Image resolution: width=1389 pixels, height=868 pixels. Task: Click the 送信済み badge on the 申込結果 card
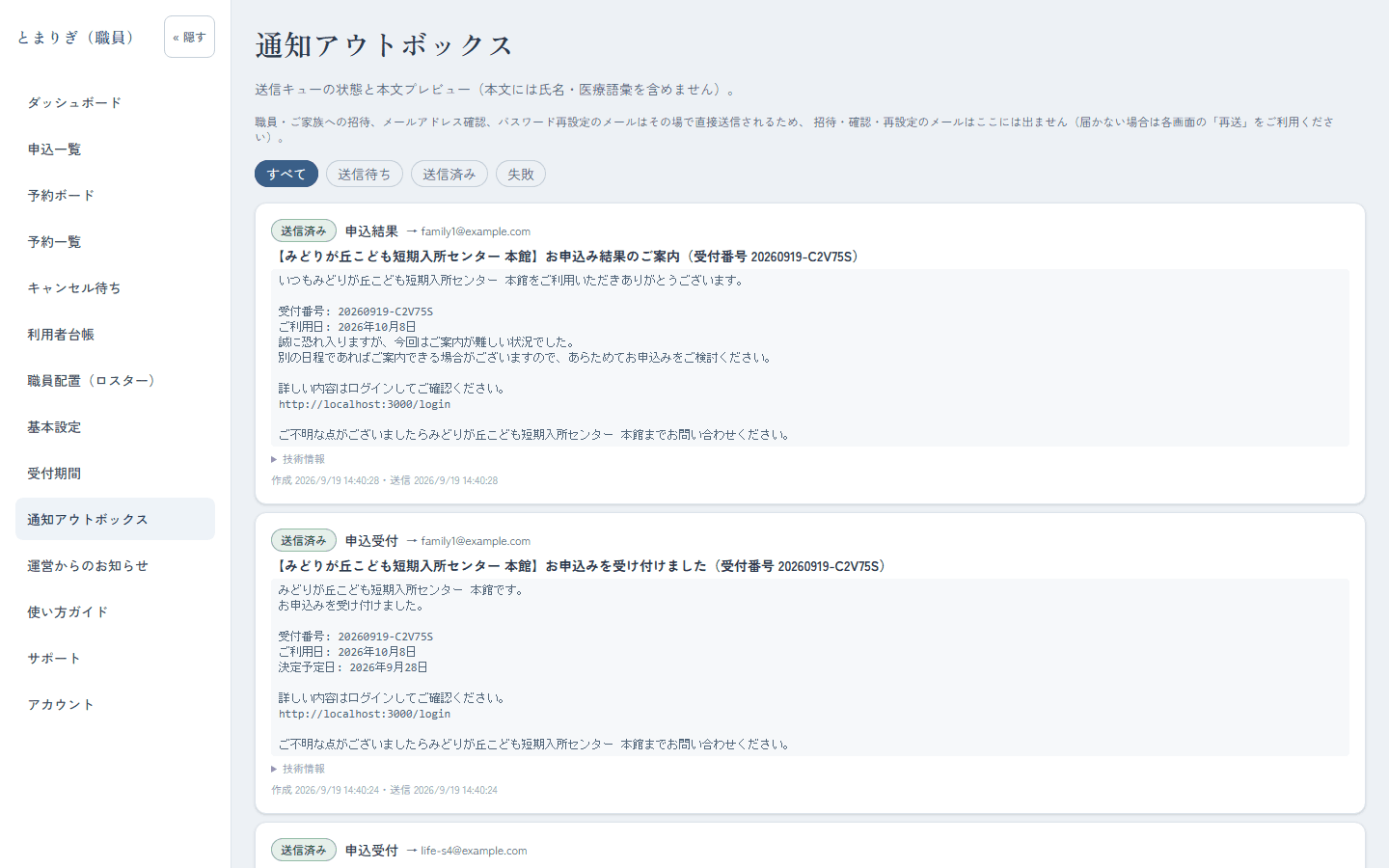tap(304, 231)
